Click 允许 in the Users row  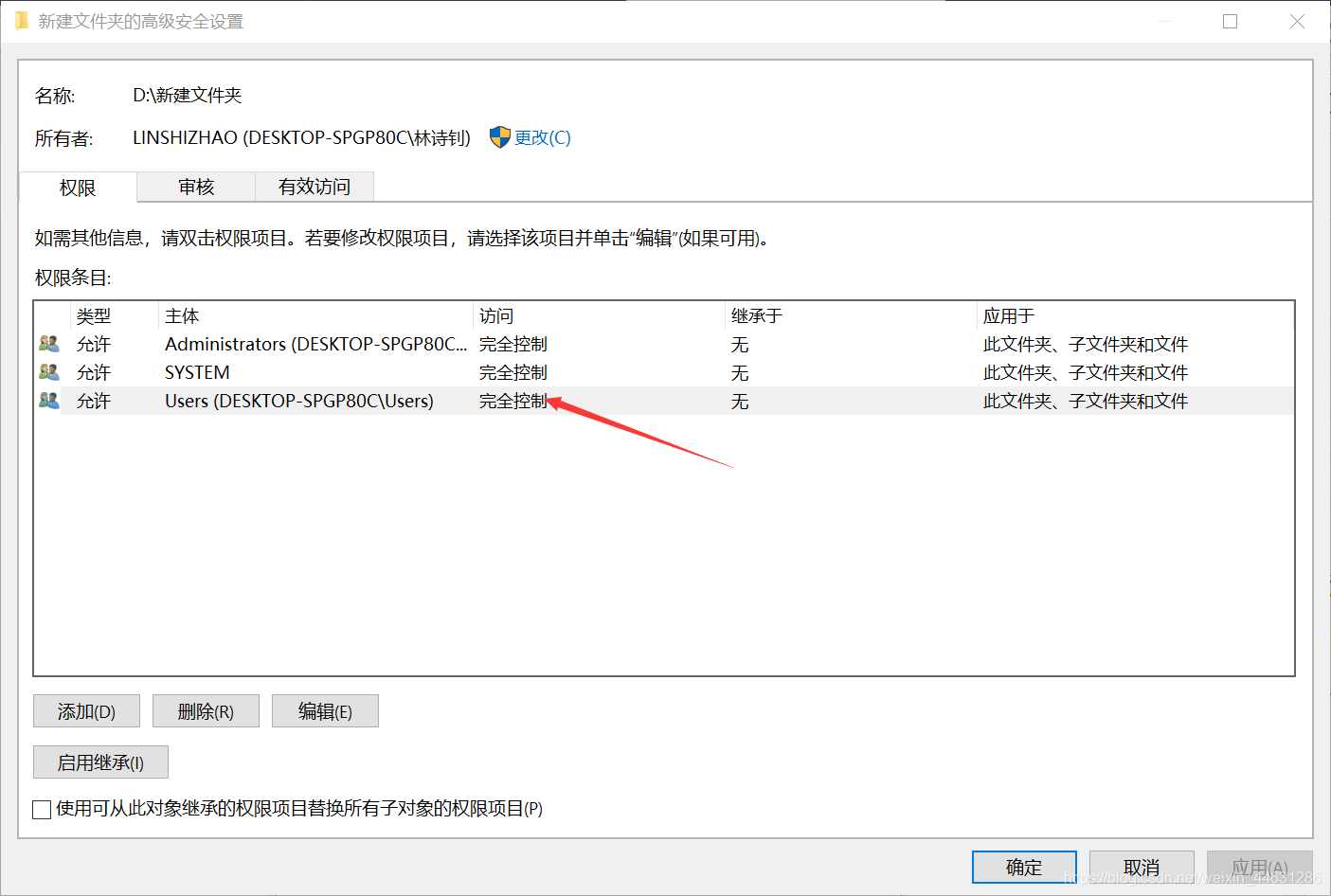tap(94, 401)
